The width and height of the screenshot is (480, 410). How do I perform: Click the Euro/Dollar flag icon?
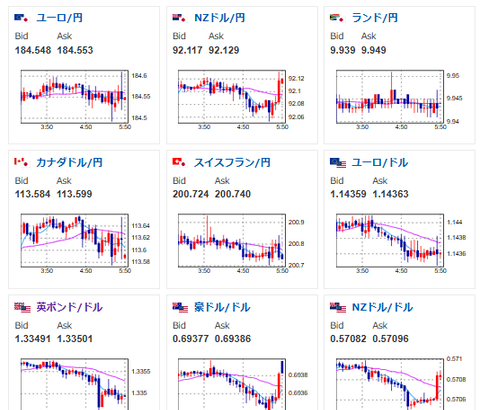pos(338,163)
